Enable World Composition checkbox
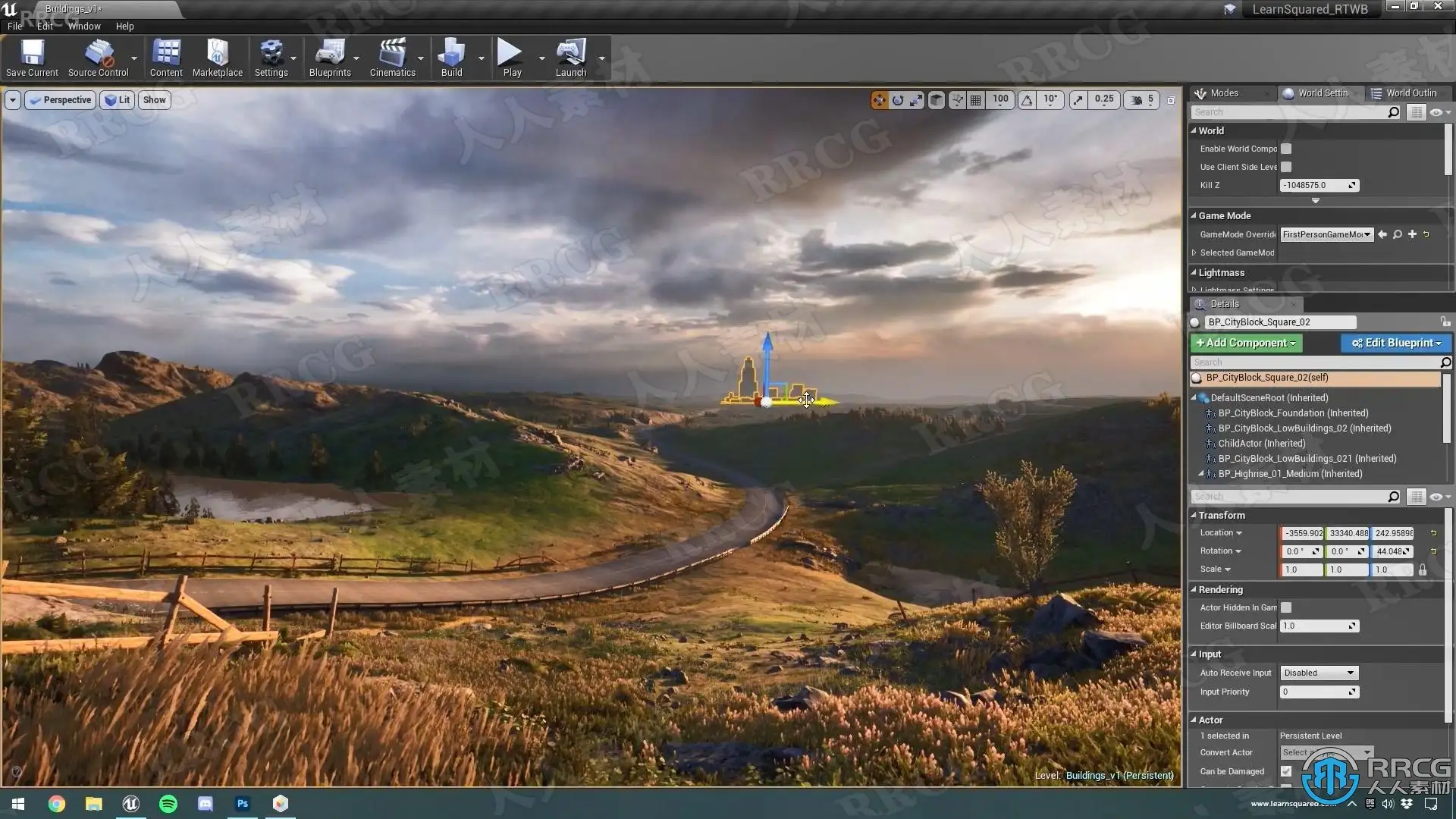 [x=1286, y=149]
